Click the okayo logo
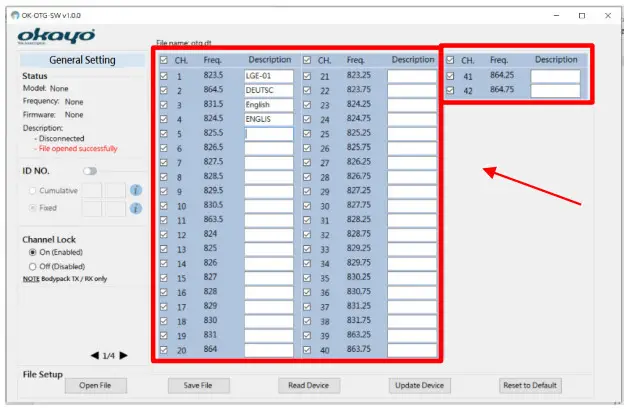 56,36
